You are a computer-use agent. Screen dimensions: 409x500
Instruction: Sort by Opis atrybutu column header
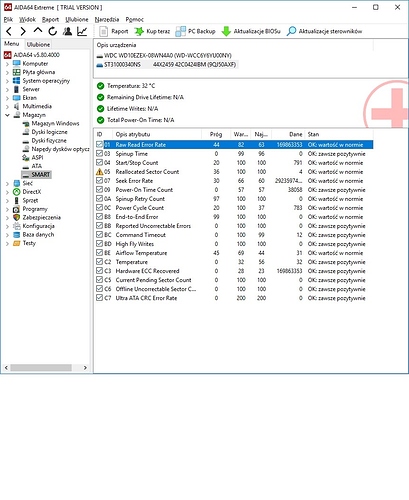(x=157, y=134)
